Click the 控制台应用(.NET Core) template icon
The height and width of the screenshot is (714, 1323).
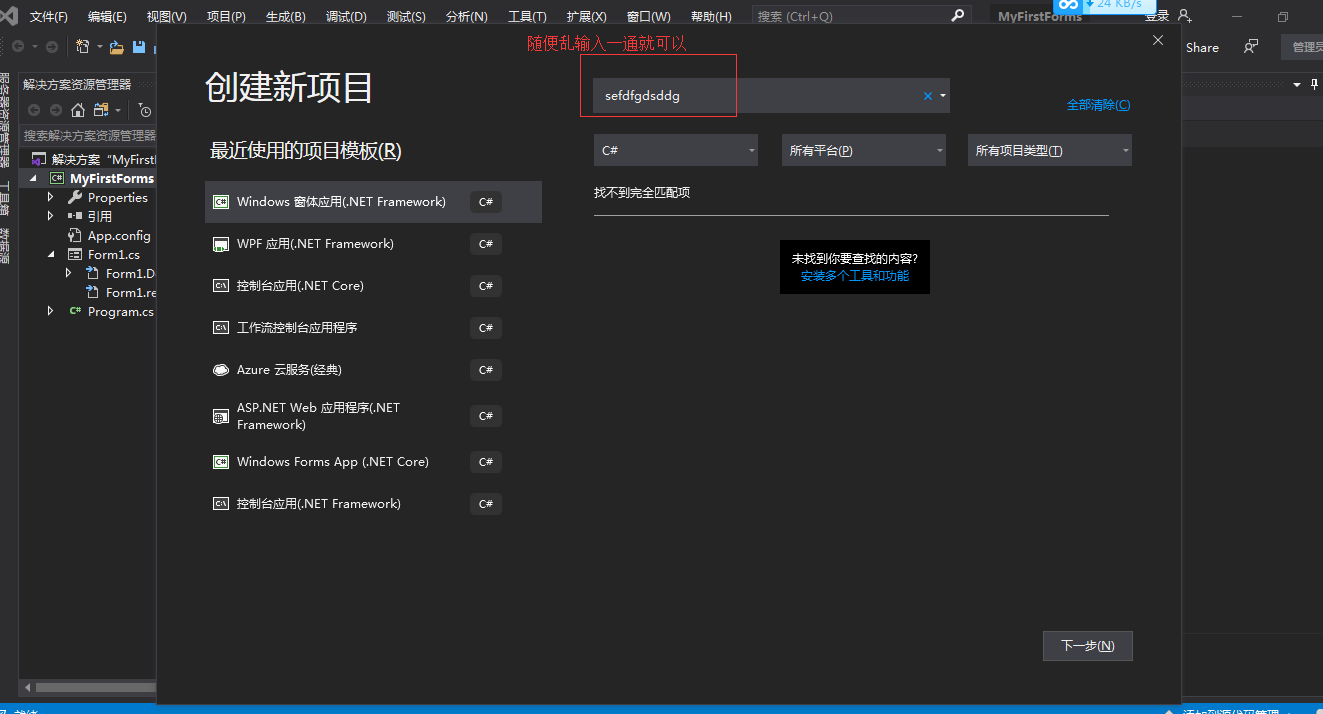(221, 286)
